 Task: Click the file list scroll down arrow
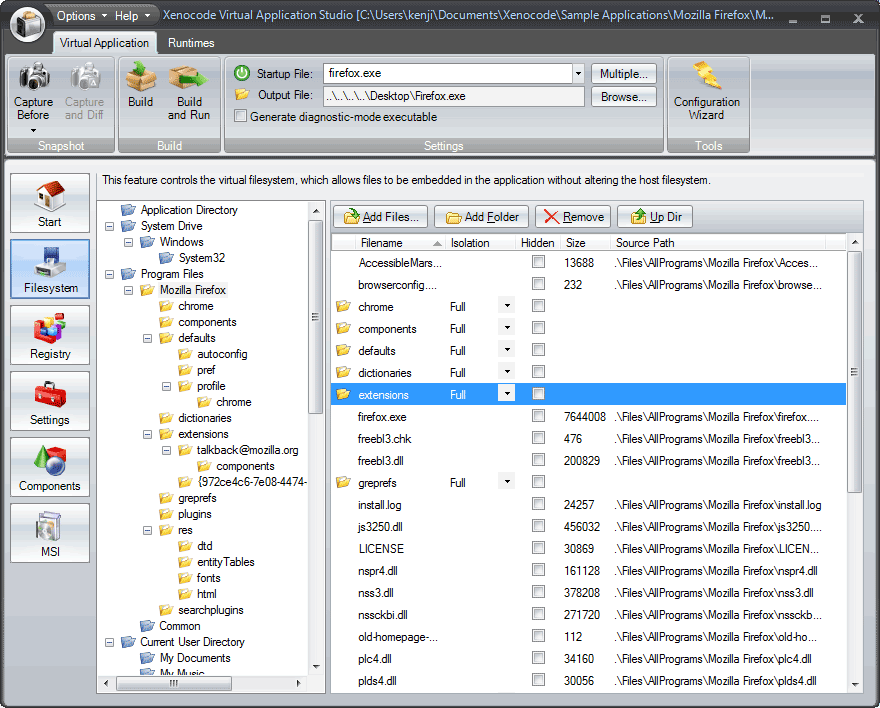click(x=854, y=684)
